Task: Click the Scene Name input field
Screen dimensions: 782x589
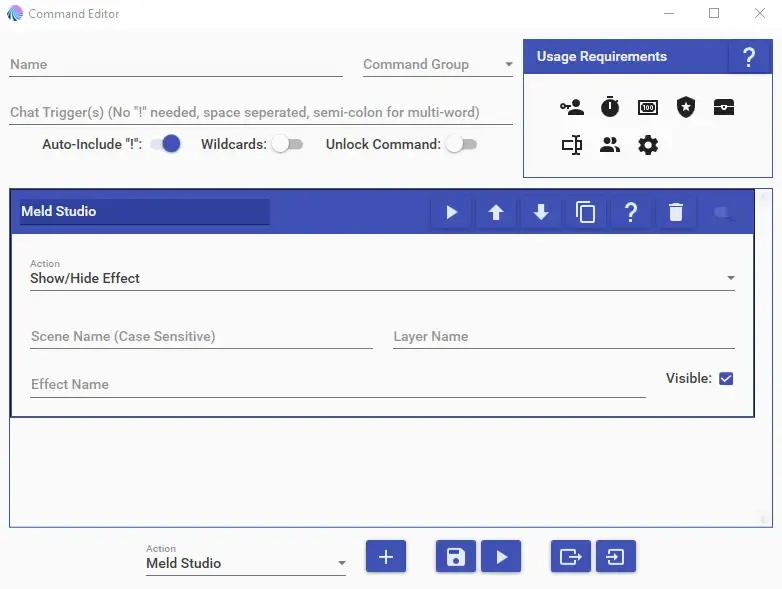Action: coord(201,337)
